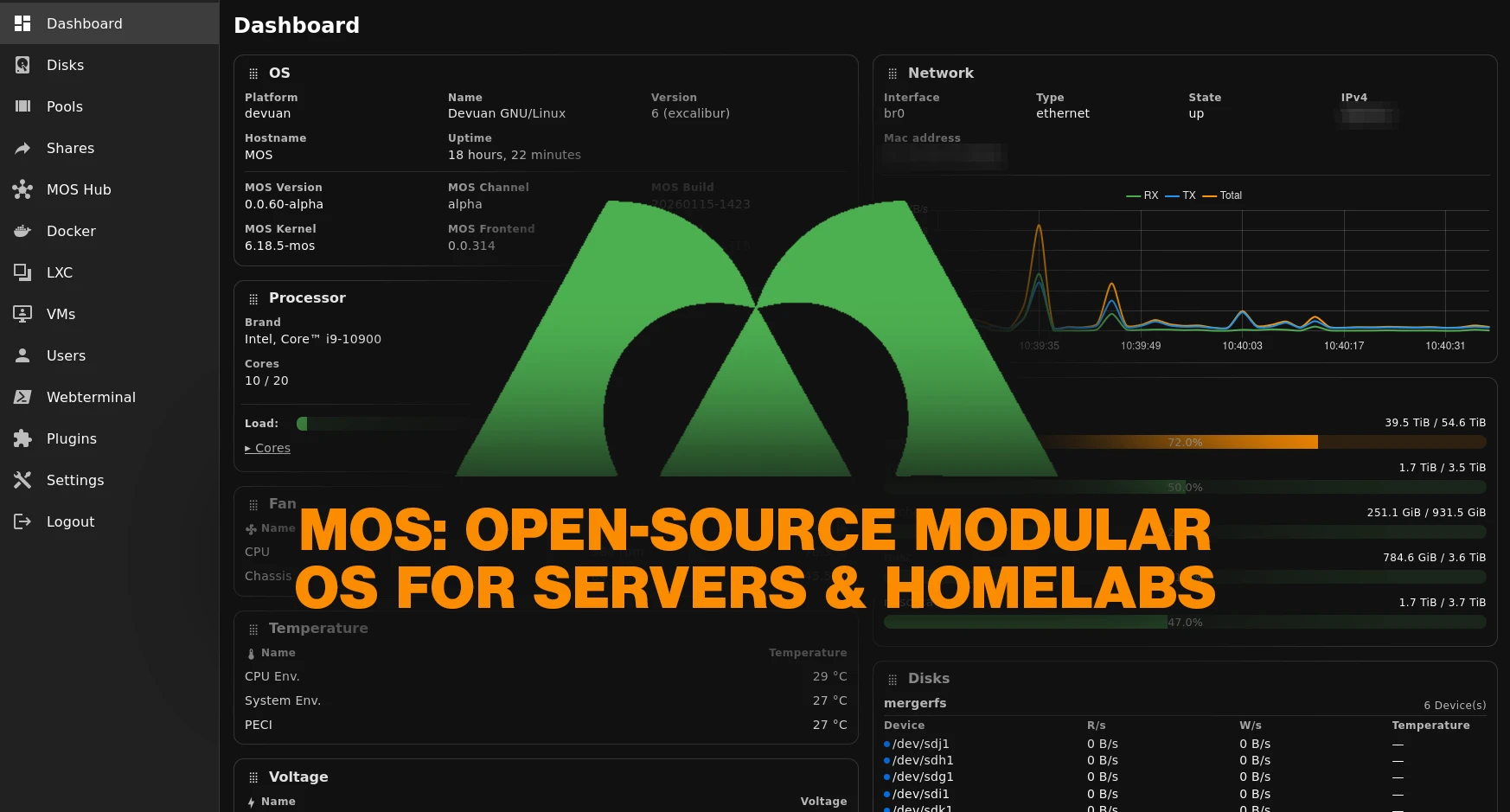This screenshot has width=1510, height=812.
Task: Toggle the TX series in chart legend
Action: point(1180,195)
